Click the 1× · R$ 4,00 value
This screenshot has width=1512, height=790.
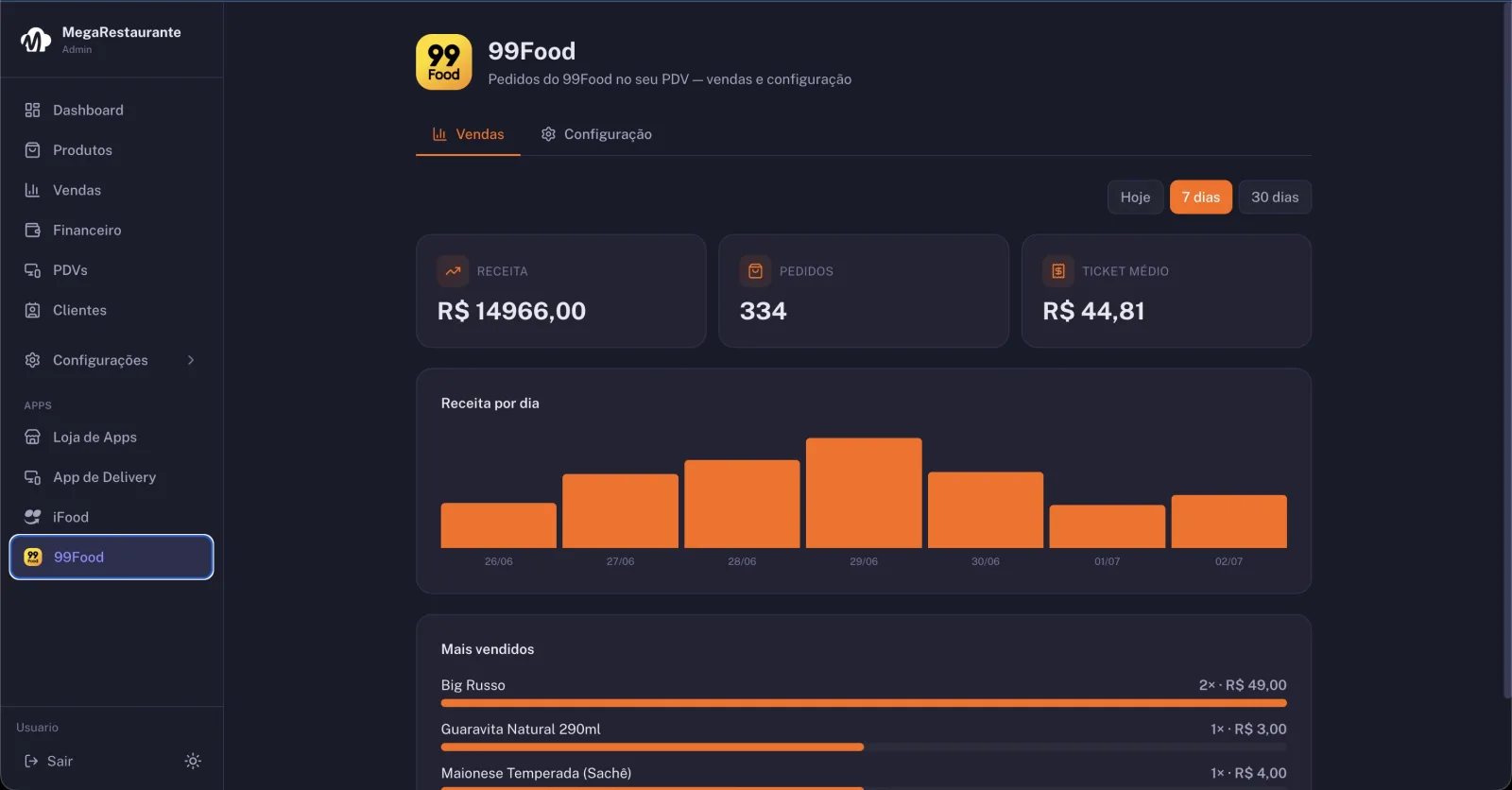pyautogui.click(x=1248, y=773)
